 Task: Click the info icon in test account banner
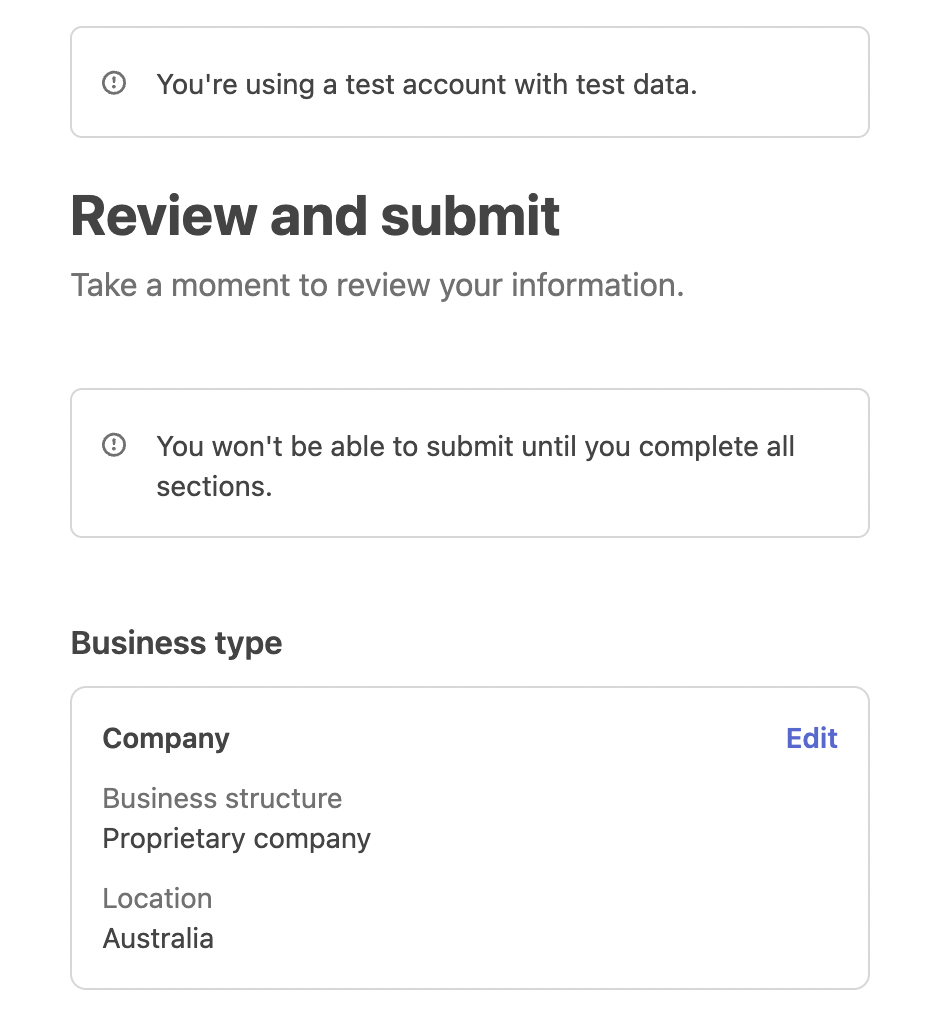click(x=113, y=83)
